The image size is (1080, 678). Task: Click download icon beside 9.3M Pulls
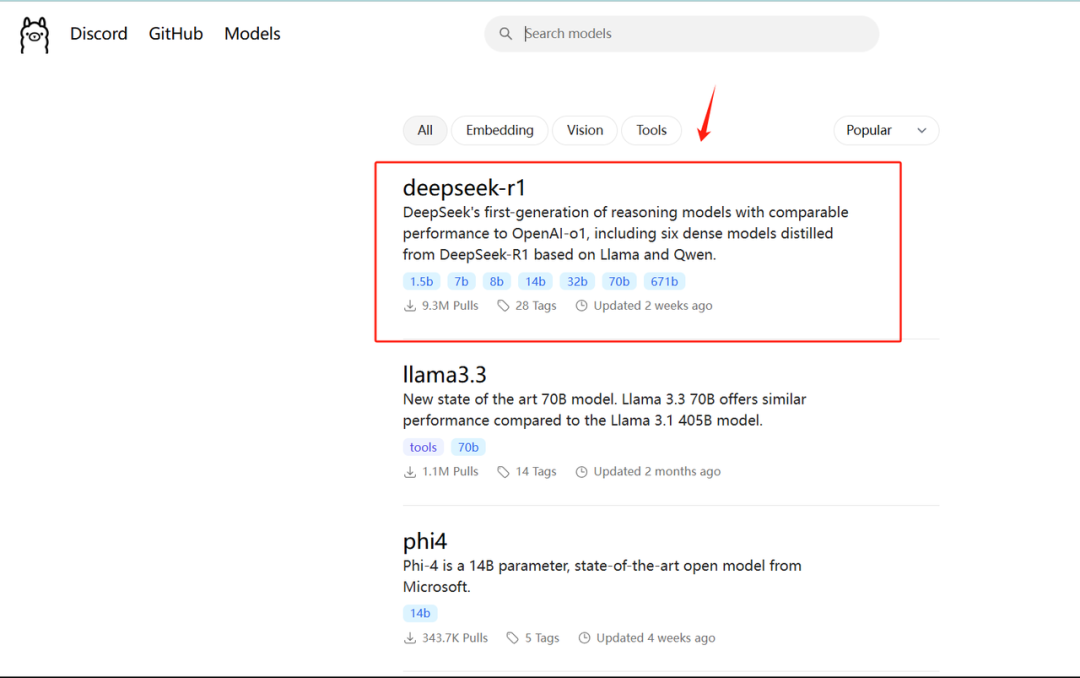(410, 305)
